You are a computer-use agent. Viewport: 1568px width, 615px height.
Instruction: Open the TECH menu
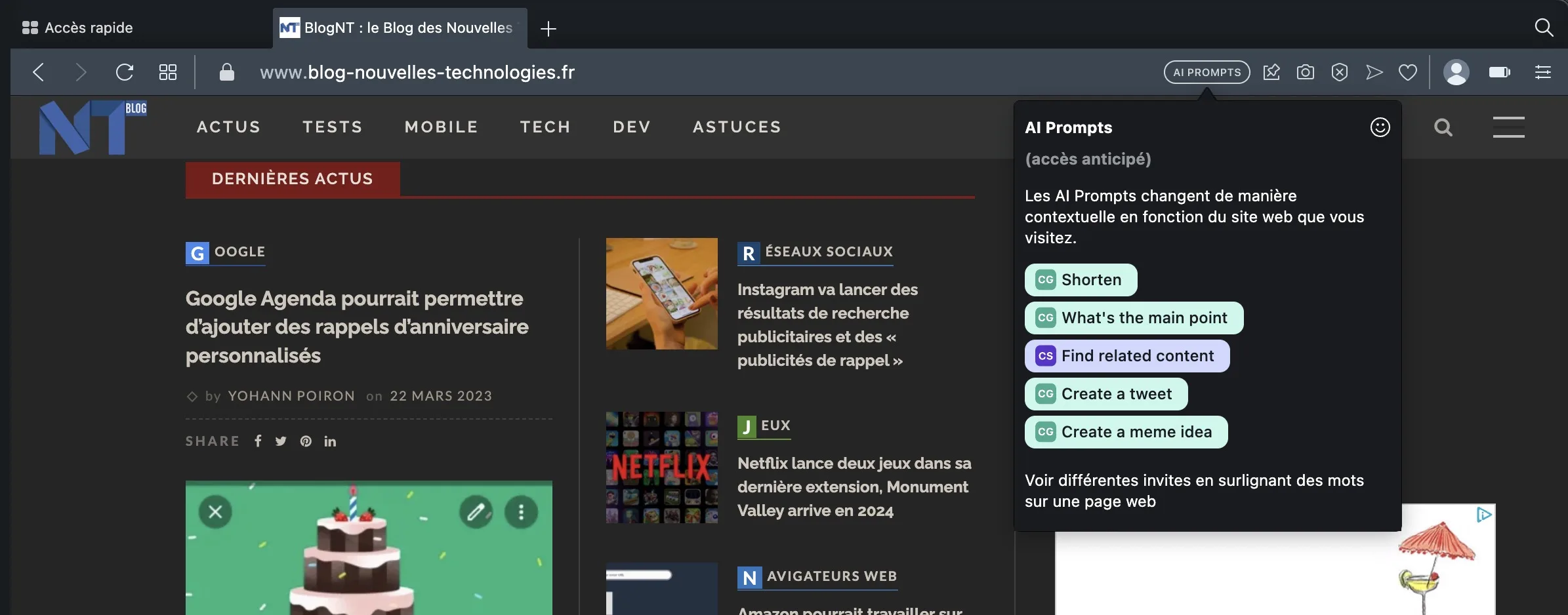click(546, 127)
